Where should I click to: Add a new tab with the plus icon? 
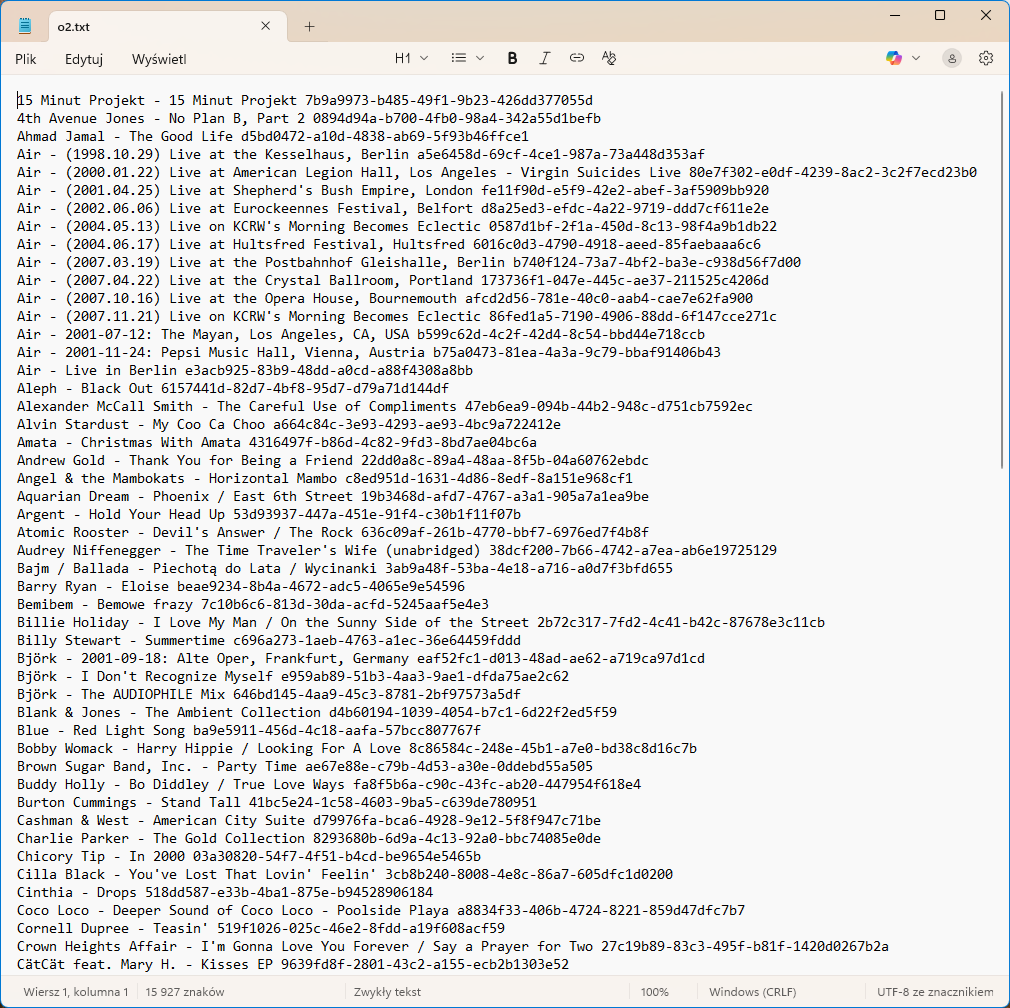[x=309, y=27]
